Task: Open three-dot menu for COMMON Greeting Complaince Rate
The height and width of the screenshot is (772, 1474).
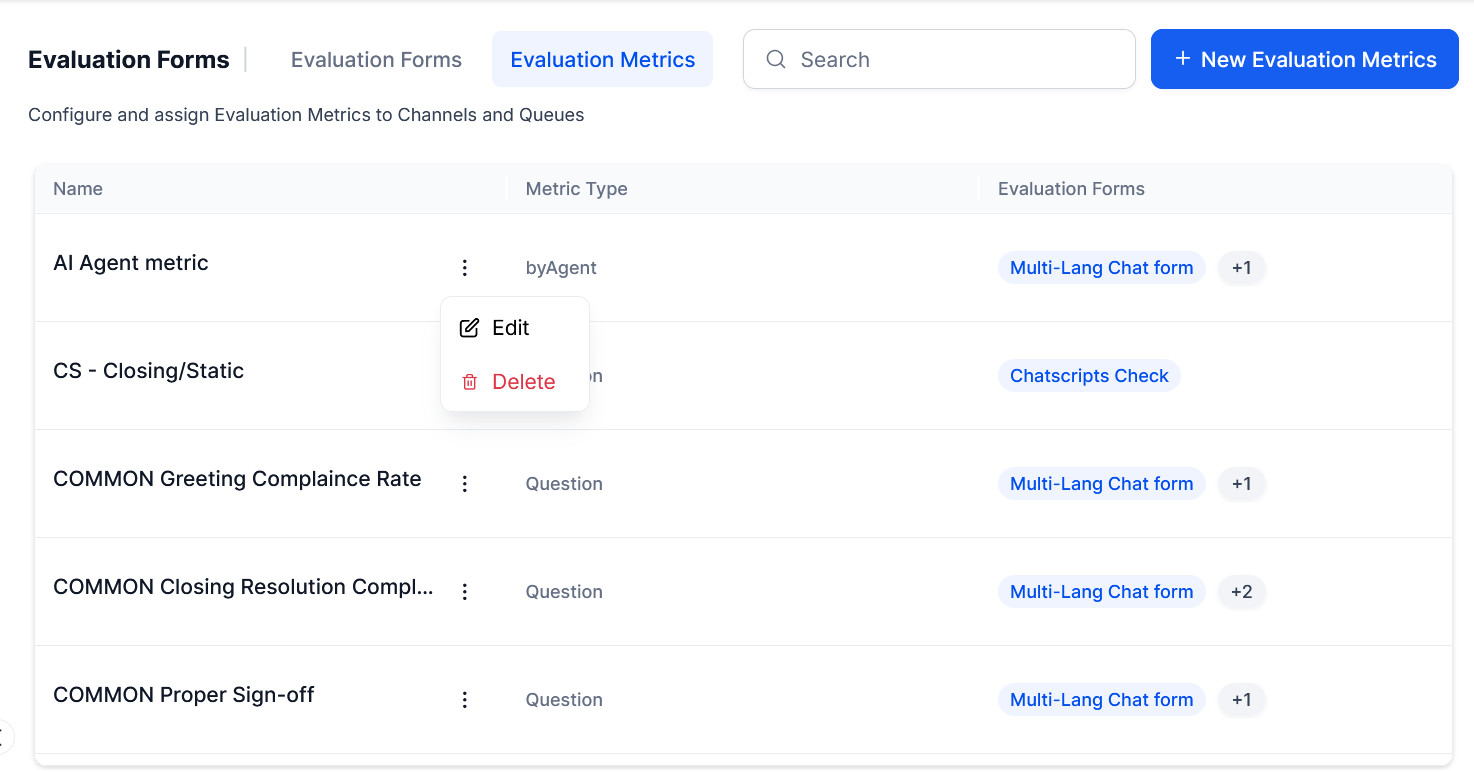Action: [464, 484]
